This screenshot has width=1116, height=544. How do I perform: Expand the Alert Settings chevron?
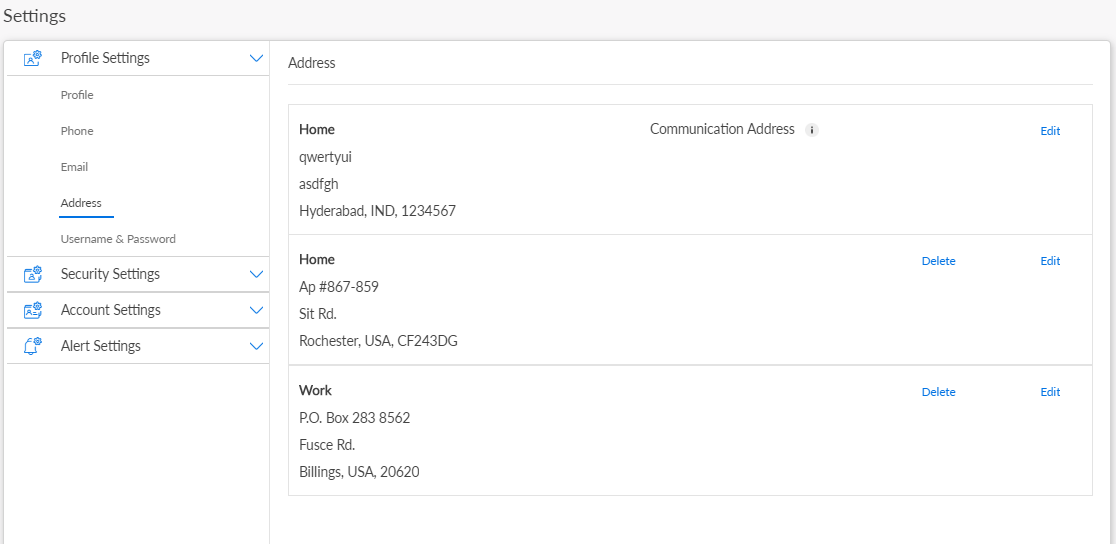256,346
